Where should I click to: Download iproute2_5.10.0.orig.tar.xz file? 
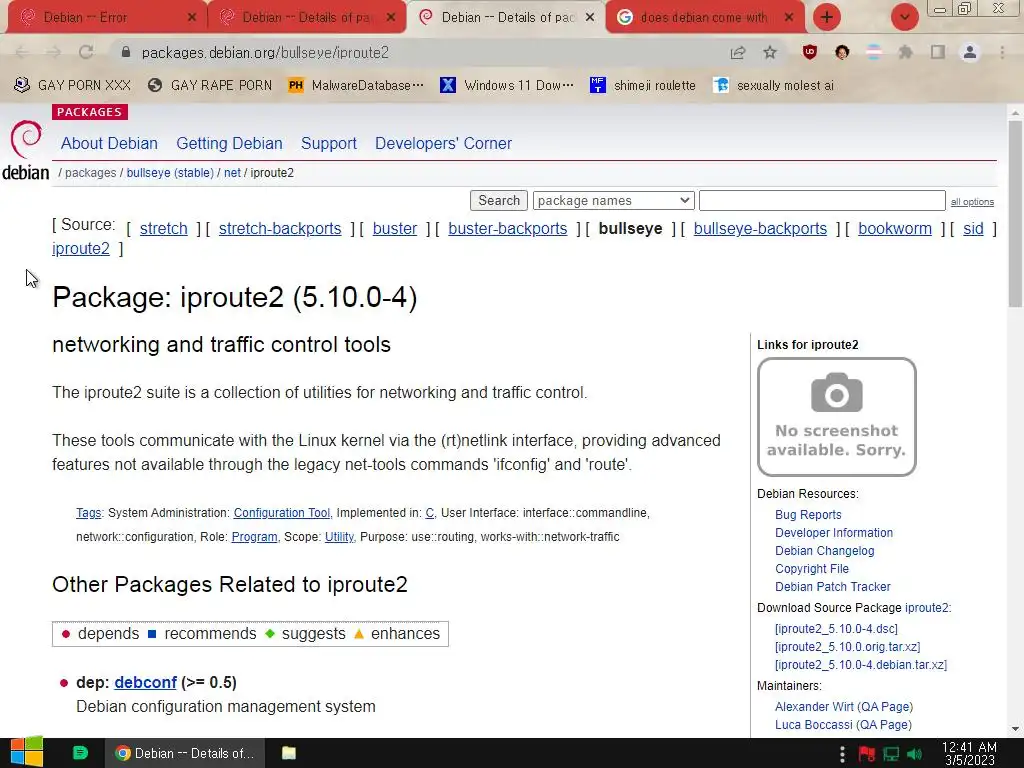pos(847,647)
